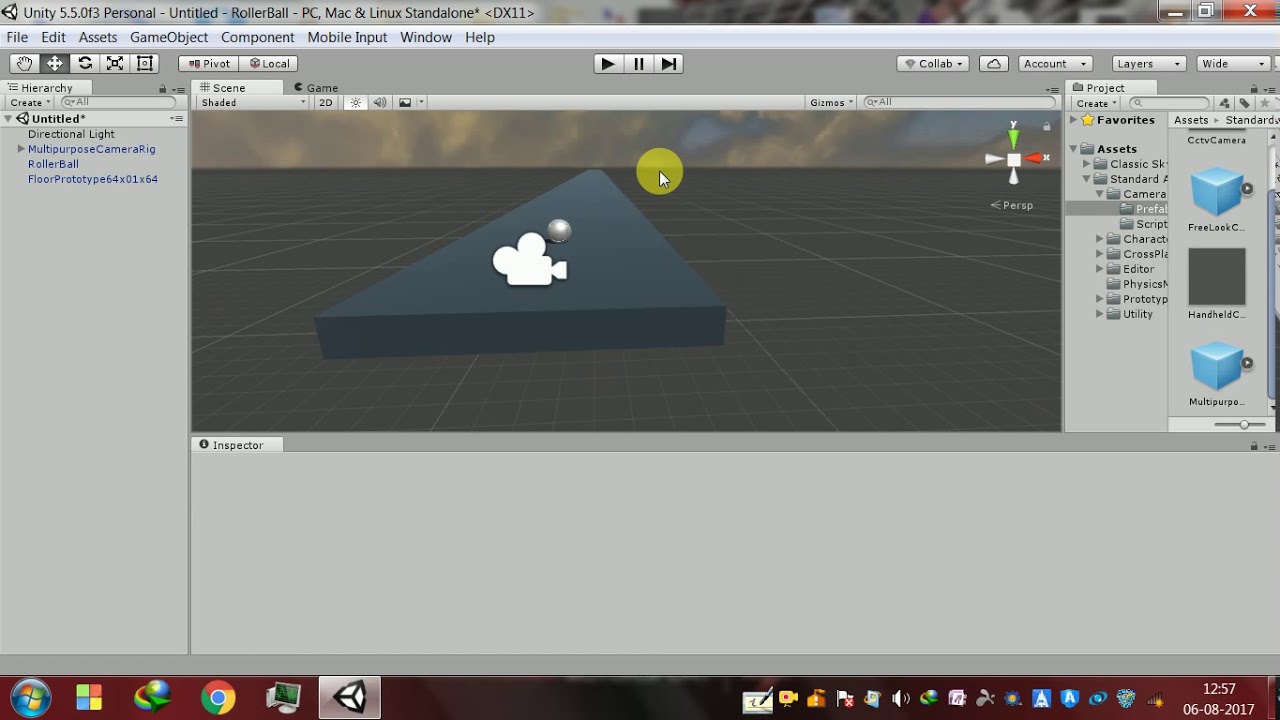Open the Edit menu
Screen dimensions: 1280x720
coord(53,37)
